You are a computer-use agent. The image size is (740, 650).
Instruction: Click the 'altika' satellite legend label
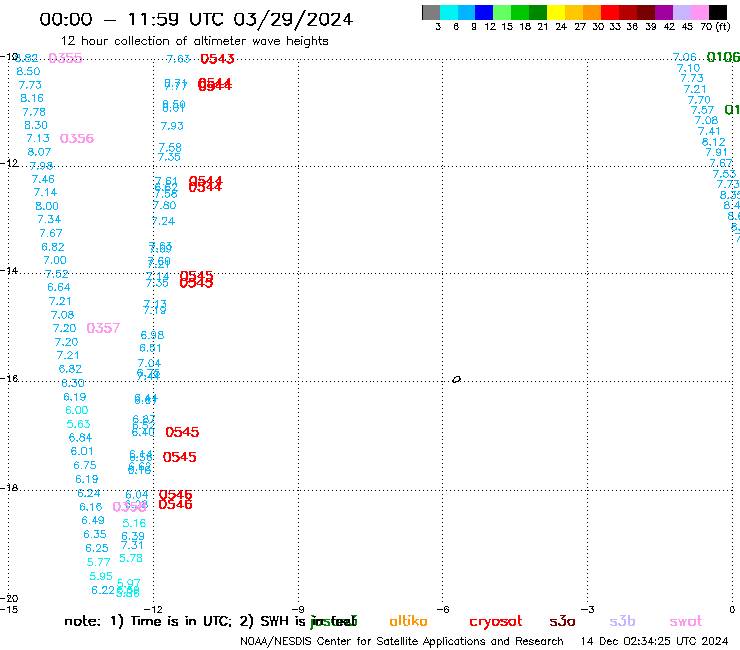tap(408, 621)
